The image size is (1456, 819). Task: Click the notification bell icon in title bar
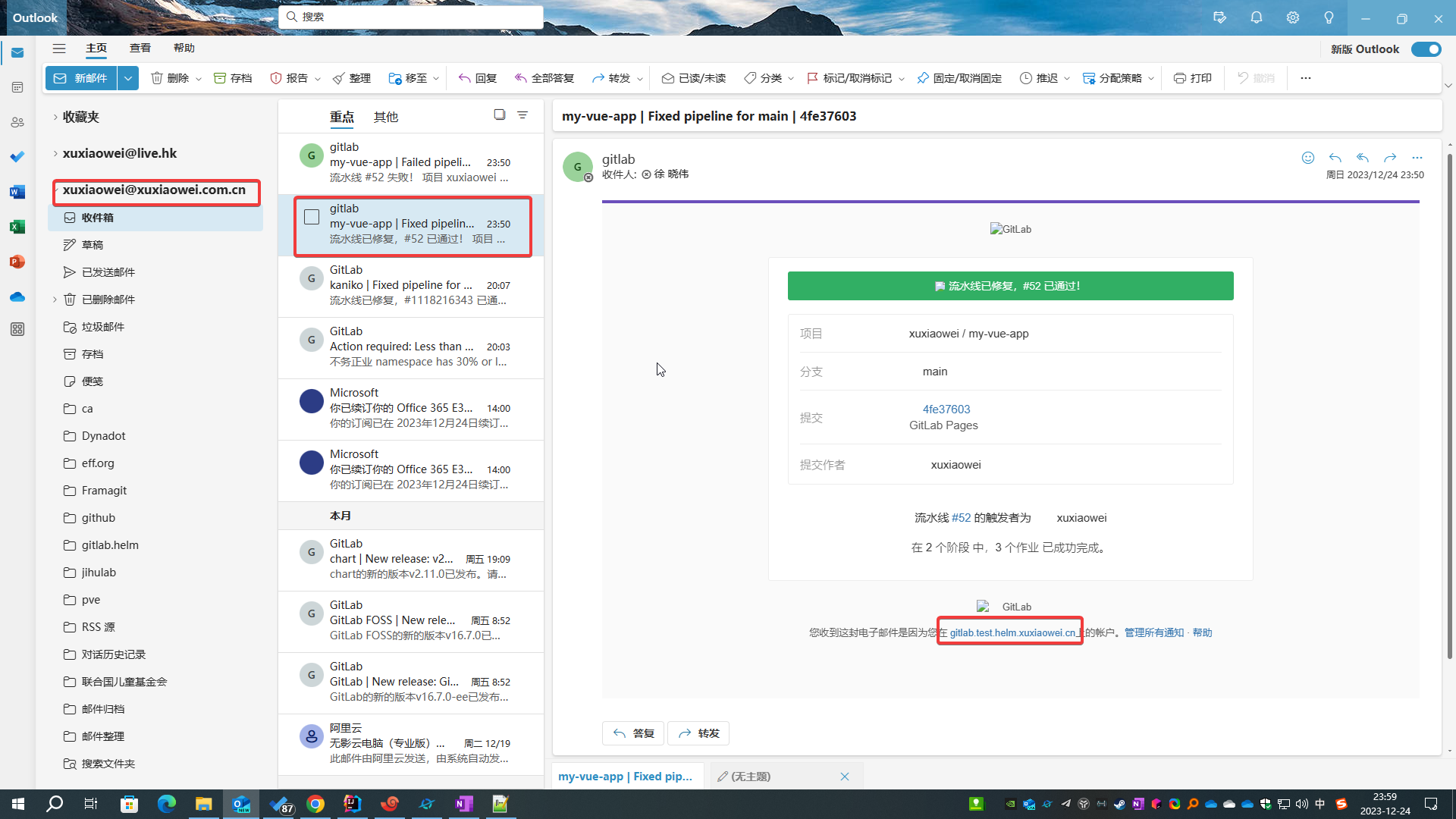[x=1256, y=17]
